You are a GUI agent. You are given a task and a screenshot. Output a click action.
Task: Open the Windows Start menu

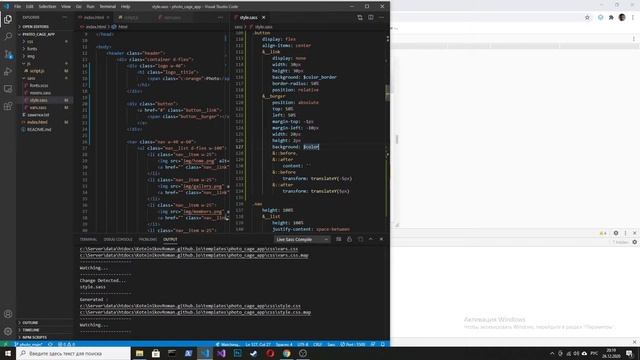8,353
